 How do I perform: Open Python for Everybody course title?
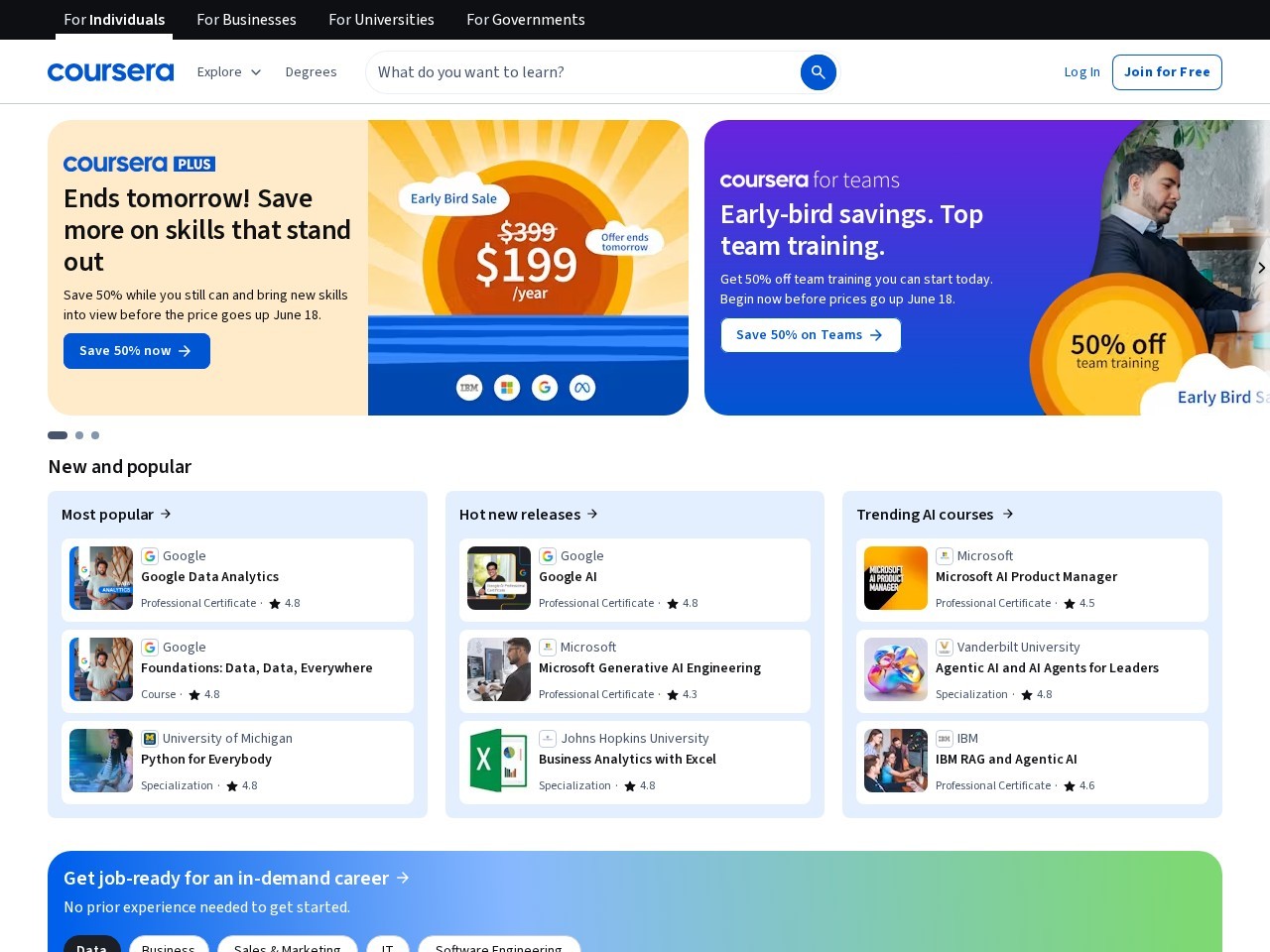click(x=206, y=760)
